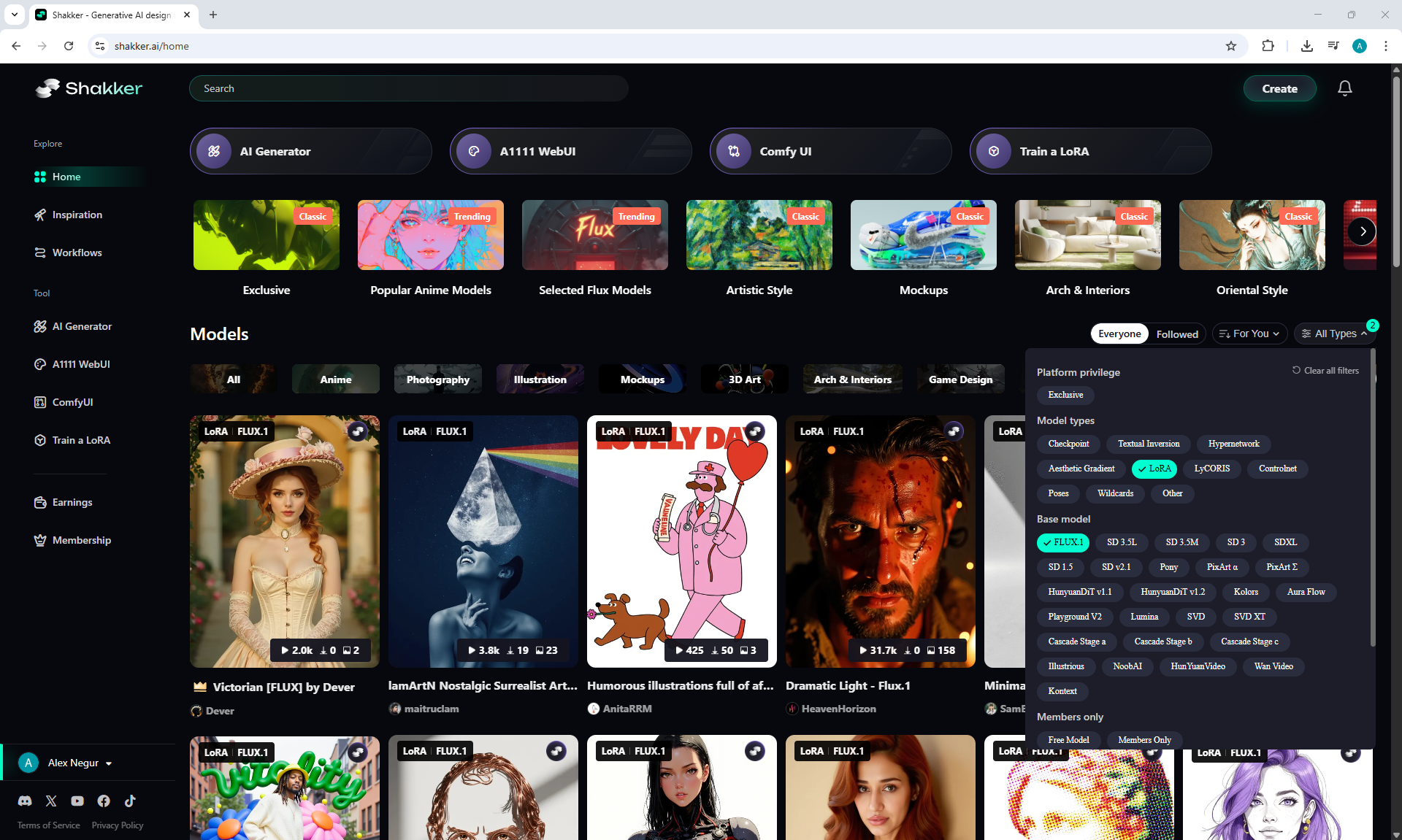Open Discord link icon in footer
Viewport: 1402px width, 840px height.
[25, 801]
